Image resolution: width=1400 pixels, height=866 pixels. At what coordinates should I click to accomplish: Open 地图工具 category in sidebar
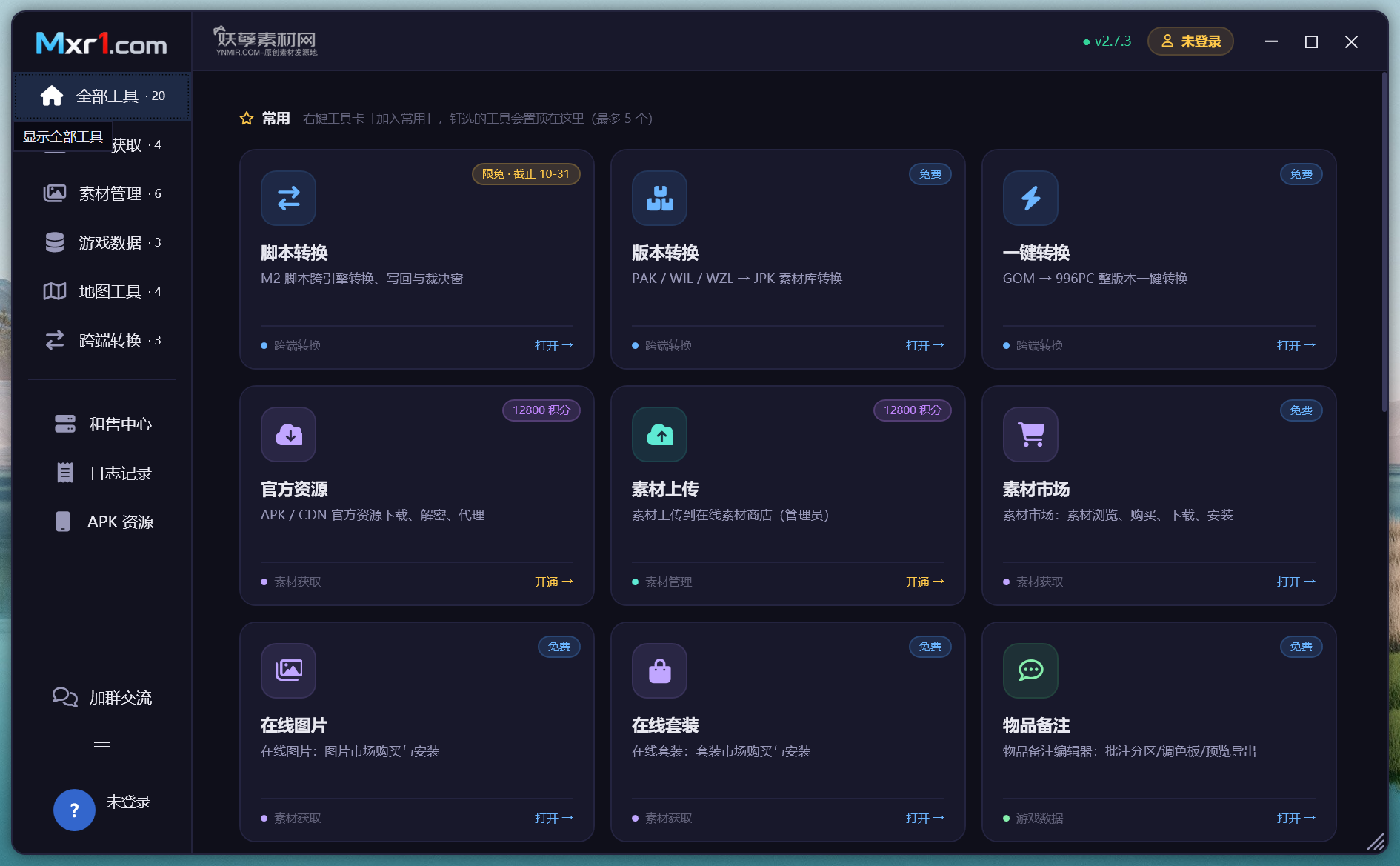102,291
